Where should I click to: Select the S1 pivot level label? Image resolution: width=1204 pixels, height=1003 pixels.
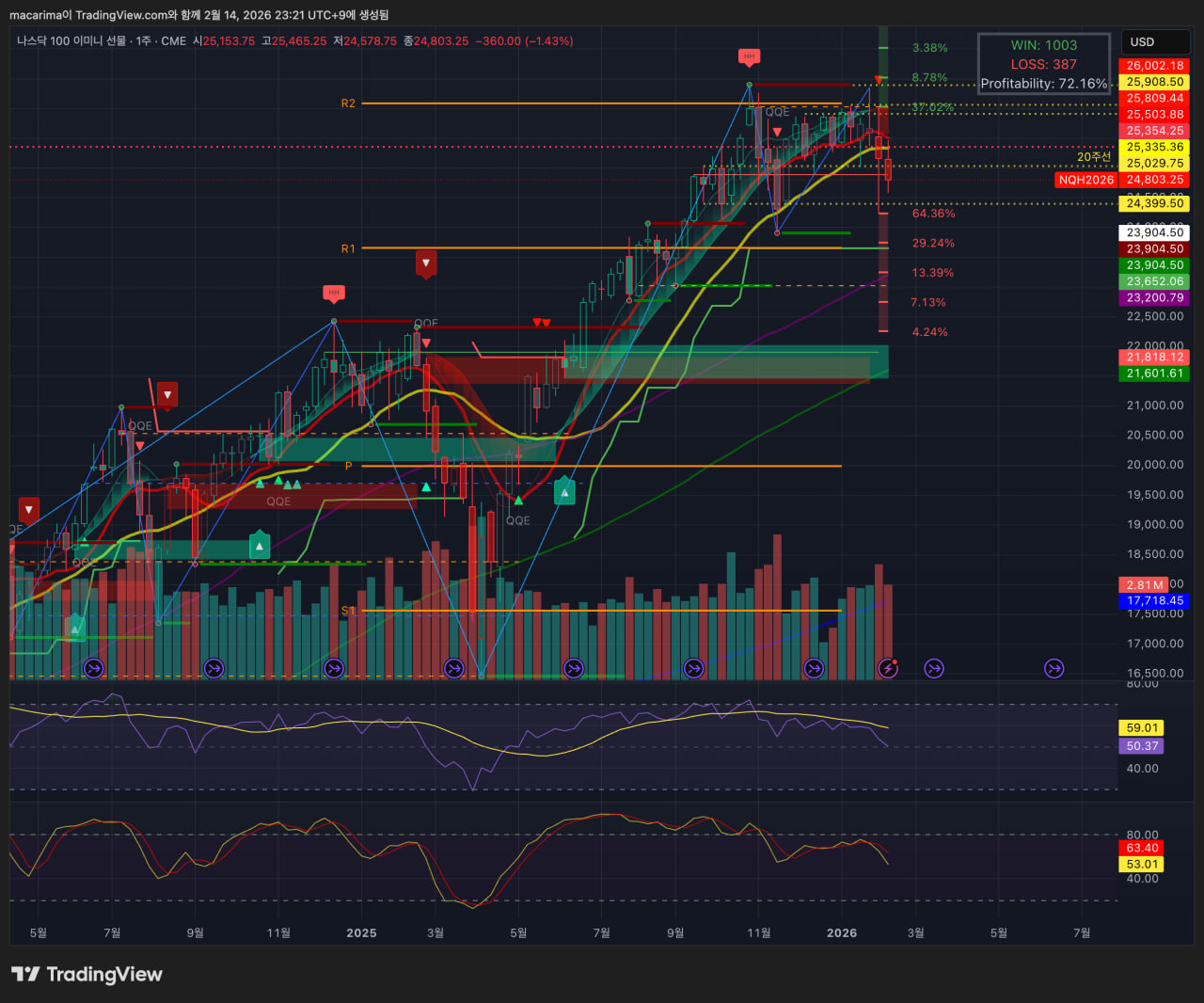(348, 611)
